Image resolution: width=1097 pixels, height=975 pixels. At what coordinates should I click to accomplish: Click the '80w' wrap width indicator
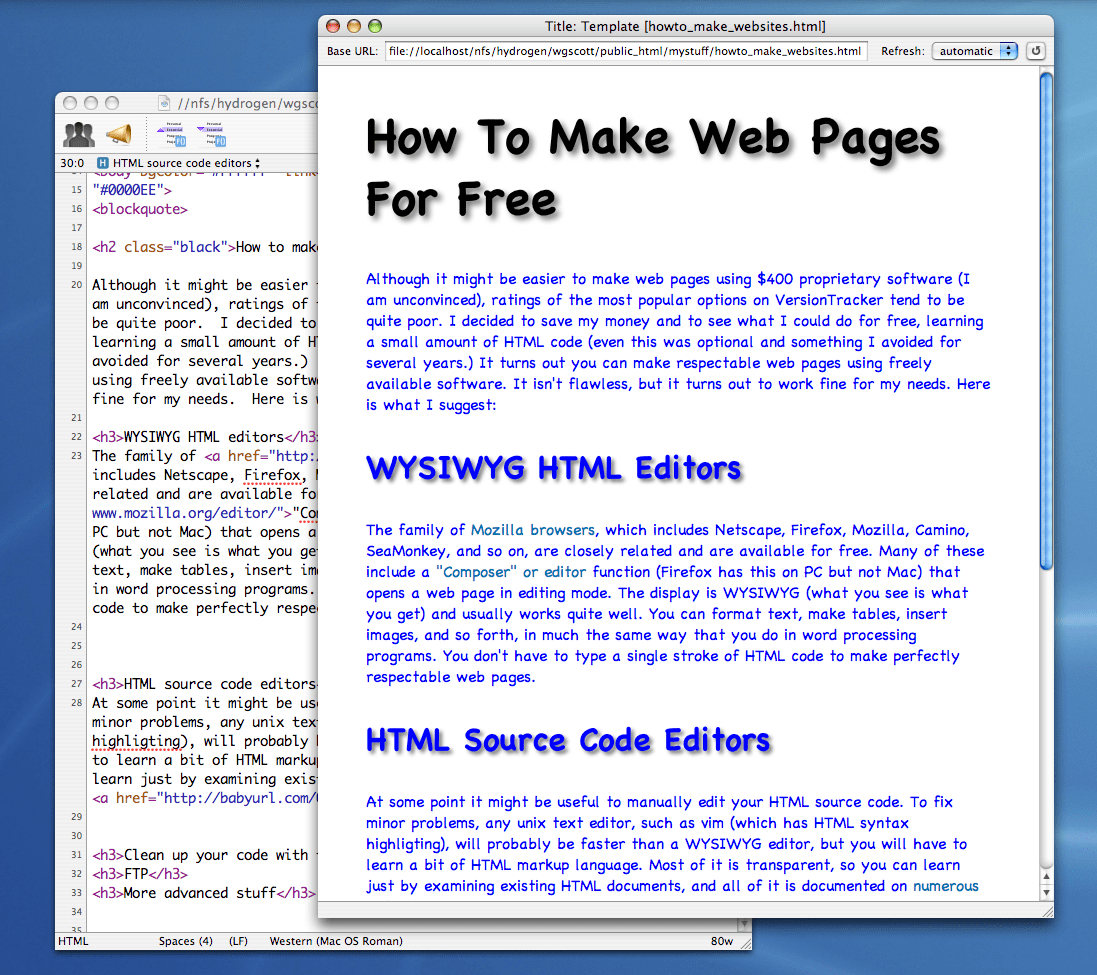point(721,941)
